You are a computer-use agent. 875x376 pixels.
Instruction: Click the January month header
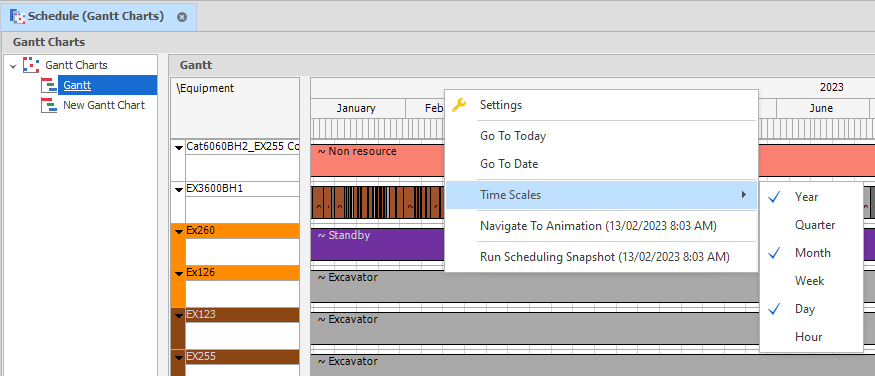tap(358, 108)
